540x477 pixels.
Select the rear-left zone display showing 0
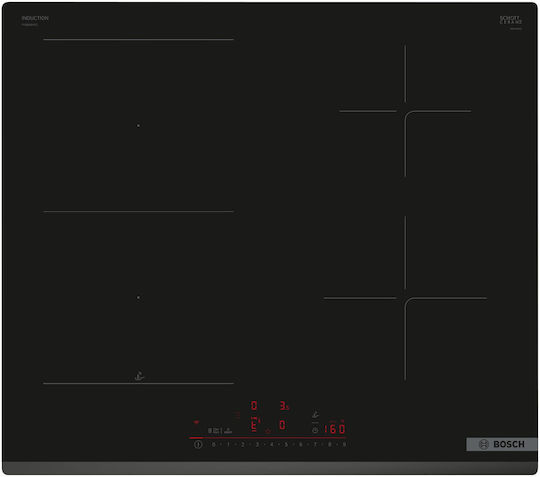coord(254,405)
